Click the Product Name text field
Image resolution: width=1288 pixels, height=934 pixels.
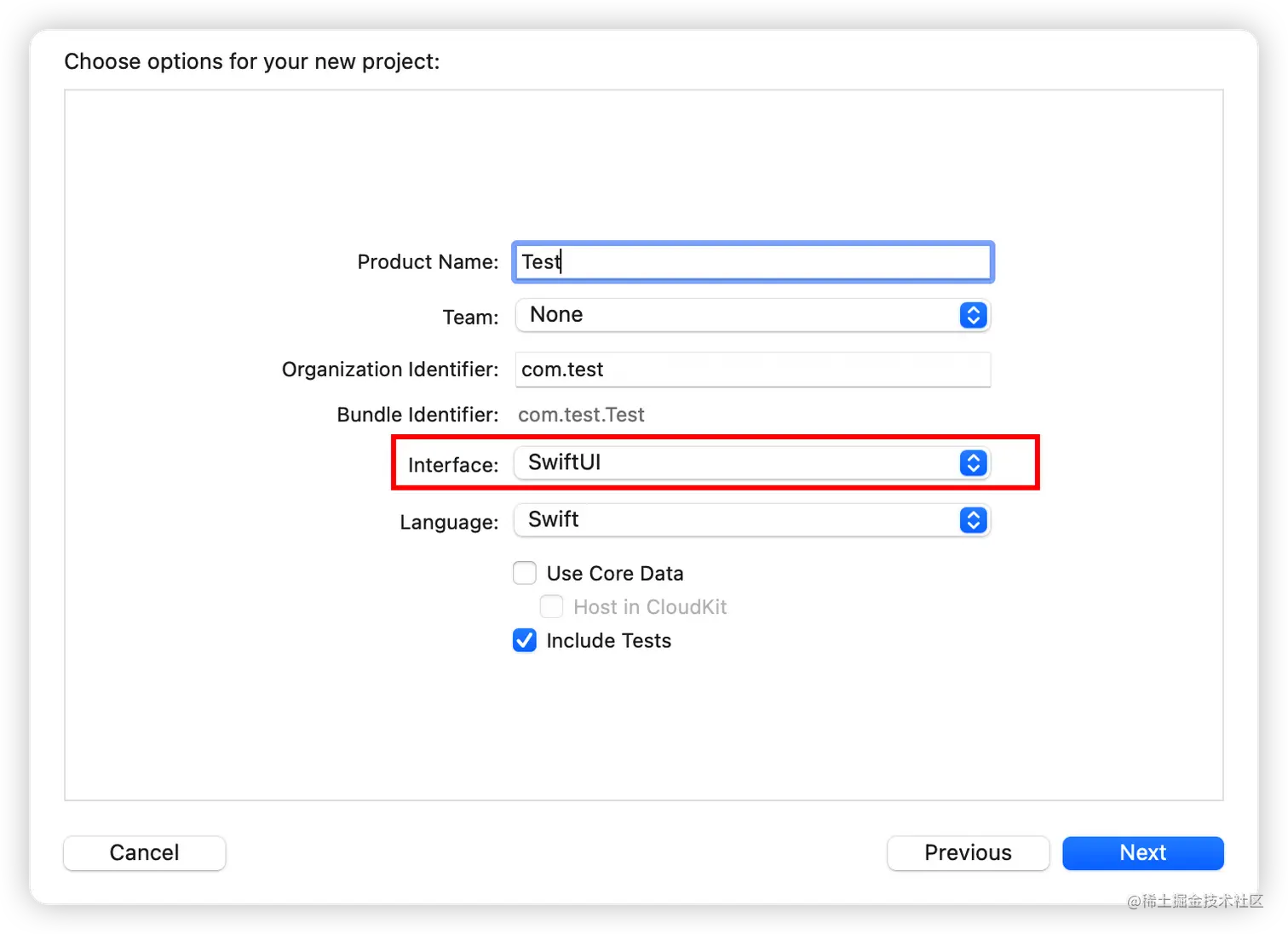(753, 262)
